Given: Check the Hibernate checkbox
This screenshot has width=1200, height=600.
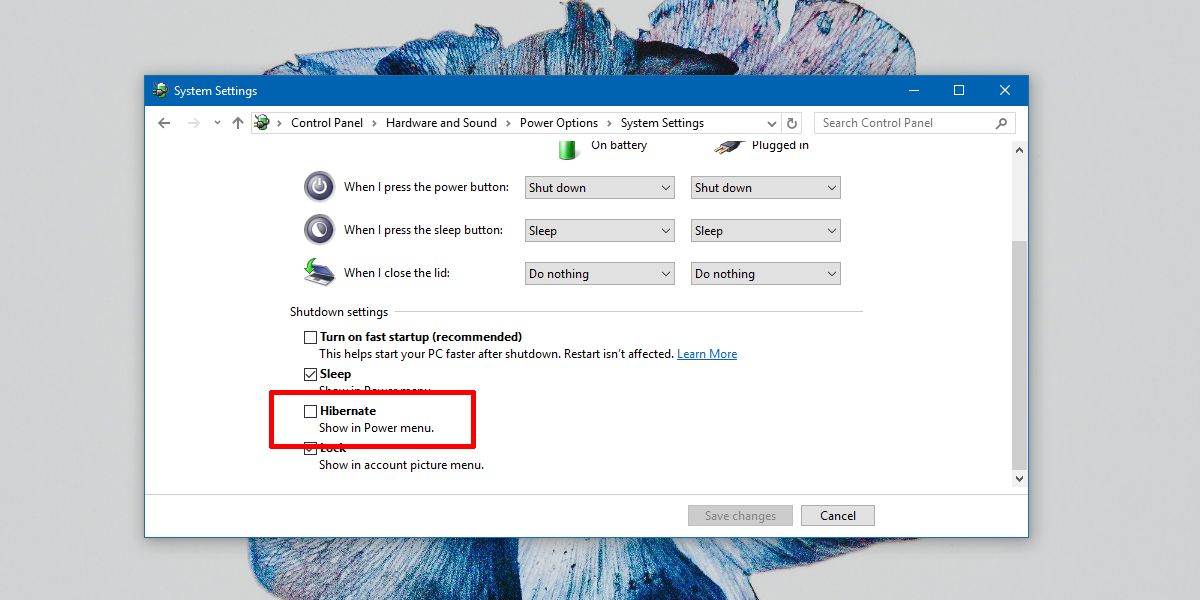Looking at the screenshot, I should pyautogui.click(x=311, y=411).
